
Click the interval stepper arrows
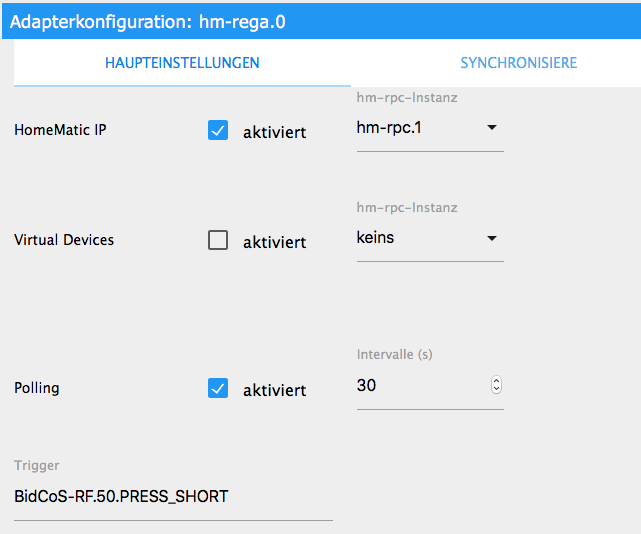[x=496, y=385]
